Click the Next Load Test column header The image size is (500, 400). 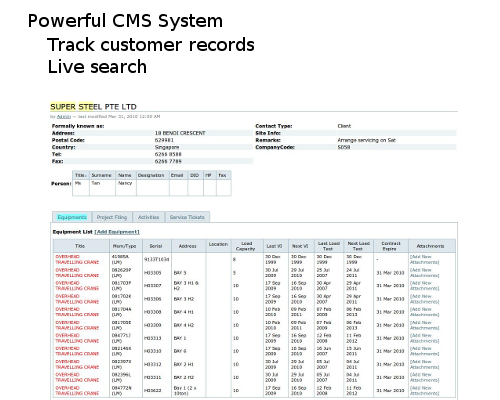pos(359,246)
